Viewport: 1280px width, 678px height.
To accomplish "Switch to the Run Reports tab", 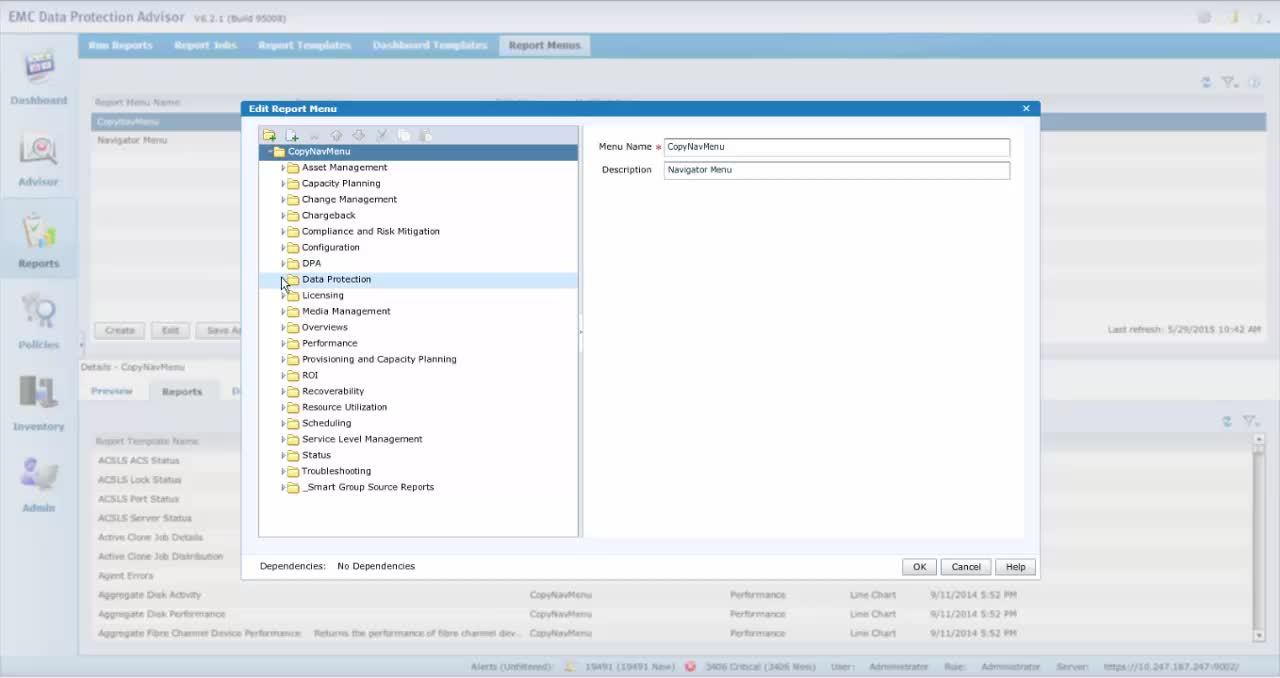I will pyautogui.click(x=120, y=45).
